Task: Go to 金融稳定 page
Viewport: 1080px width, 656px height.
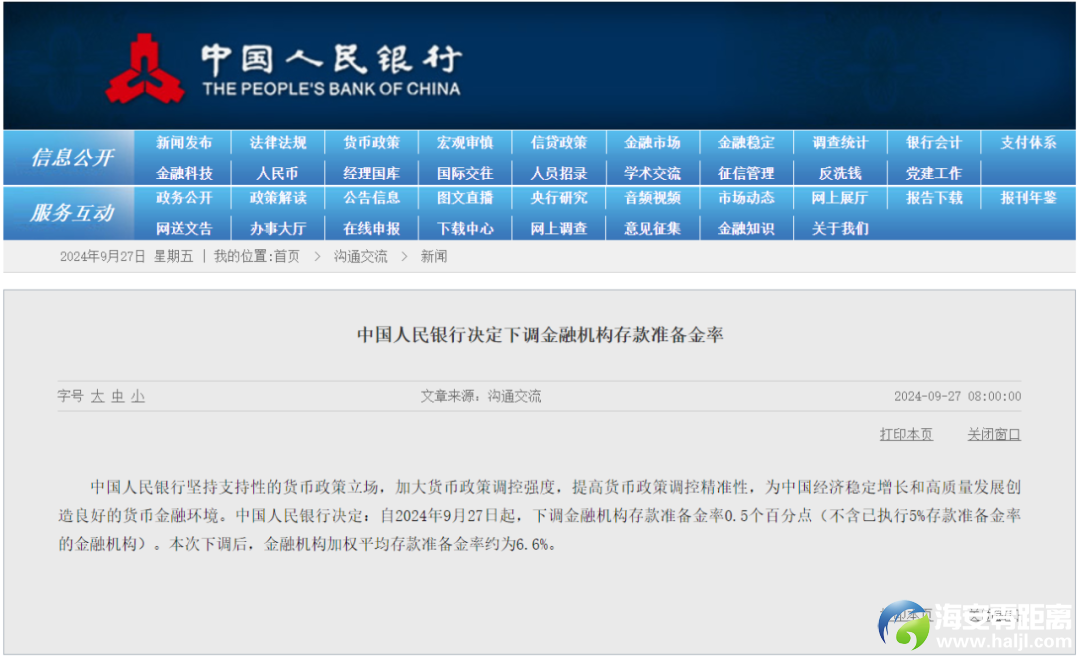Action: pyautogui.click(x=746, y=143)
